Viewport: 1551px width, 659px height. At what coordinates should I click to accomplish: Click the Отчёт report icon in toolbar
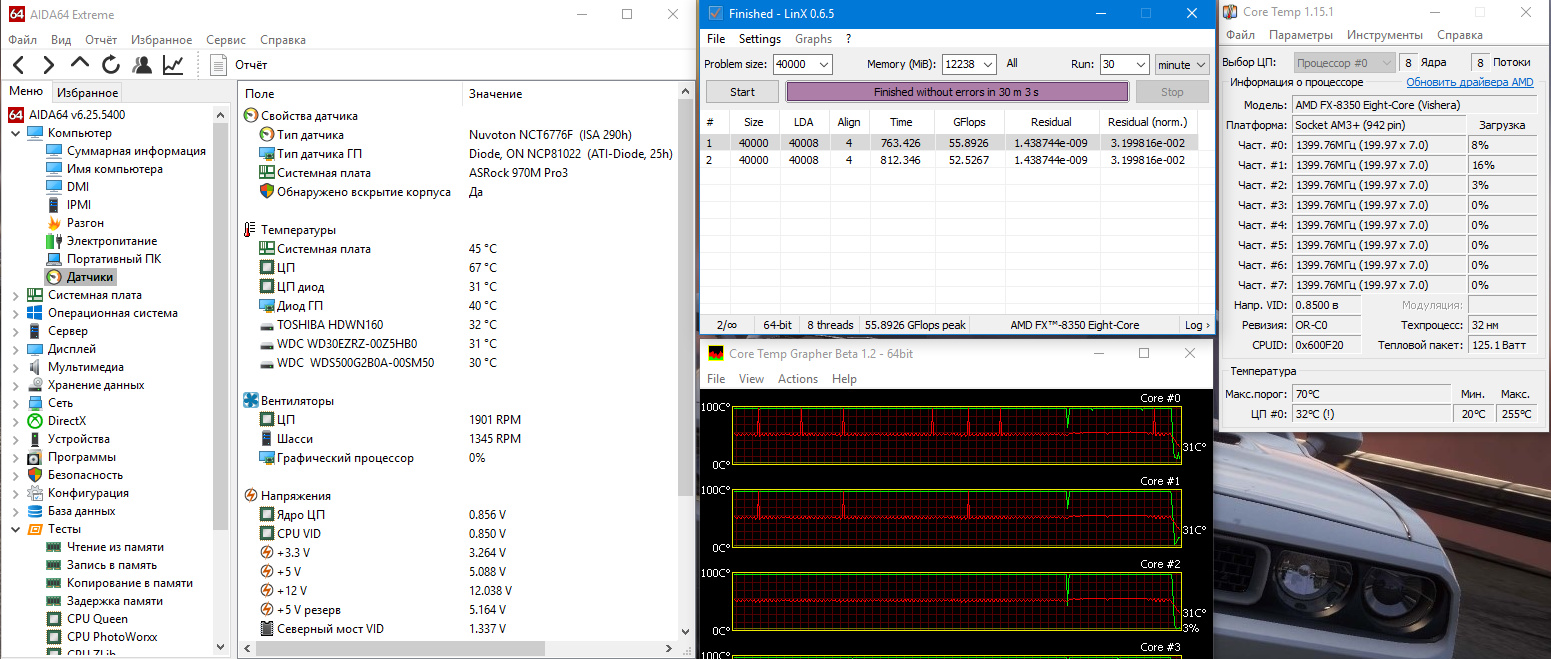tap(219, 65)
